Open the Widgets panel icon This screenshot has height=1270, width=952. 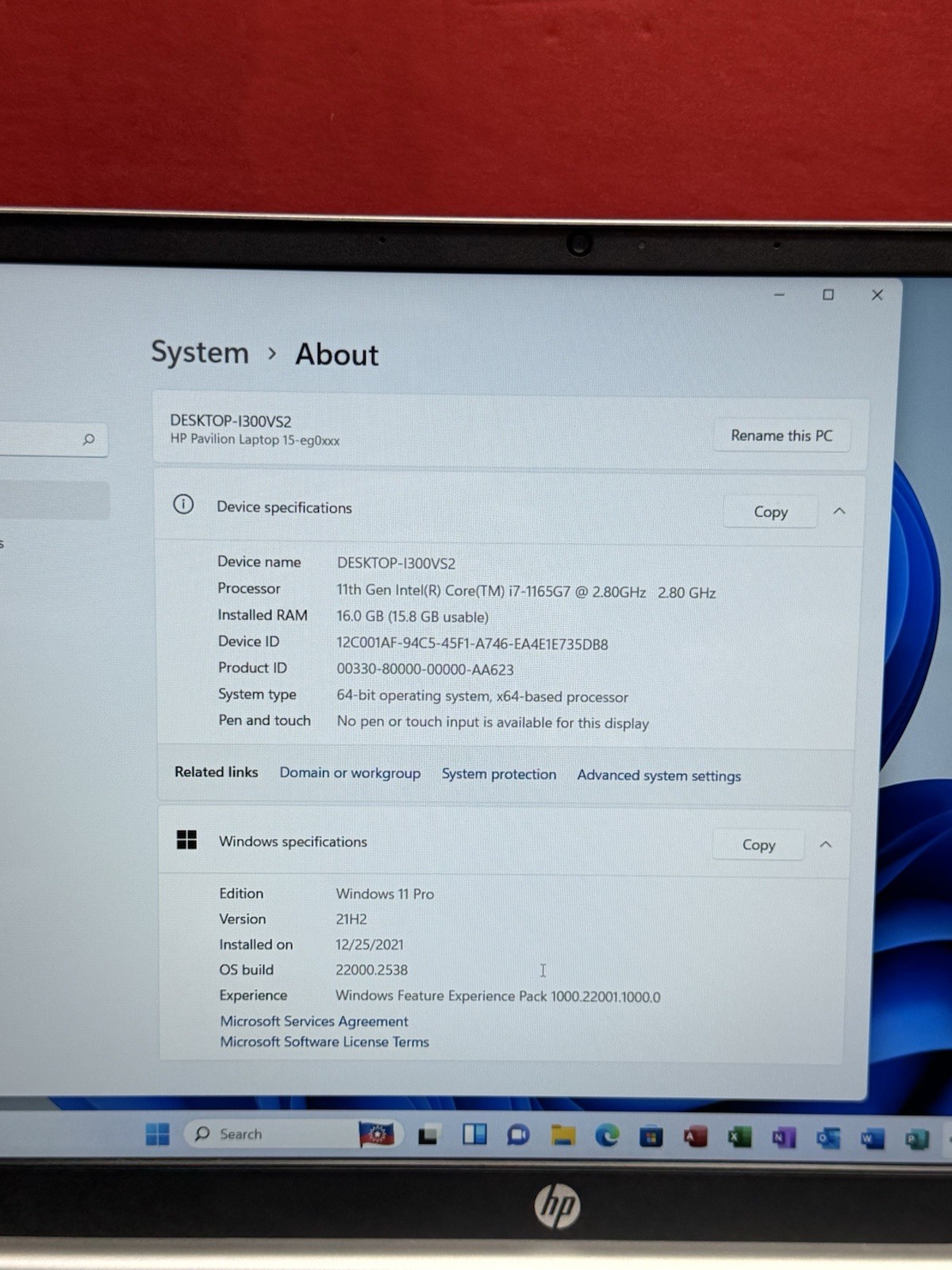(474, 1134)
